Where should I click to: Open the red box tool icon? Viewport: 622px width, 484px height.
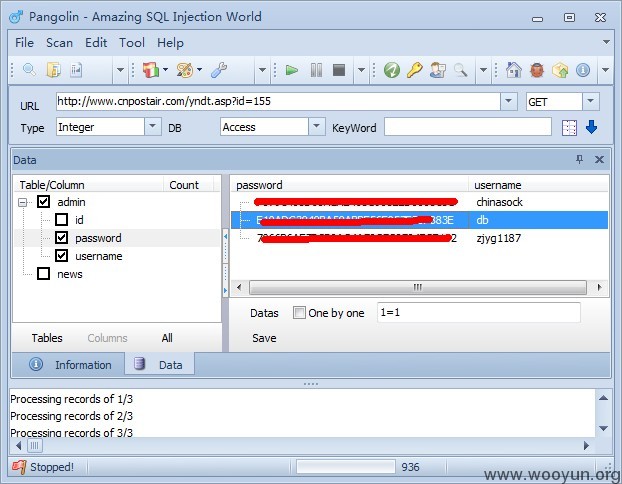click(x=151, y=70)
